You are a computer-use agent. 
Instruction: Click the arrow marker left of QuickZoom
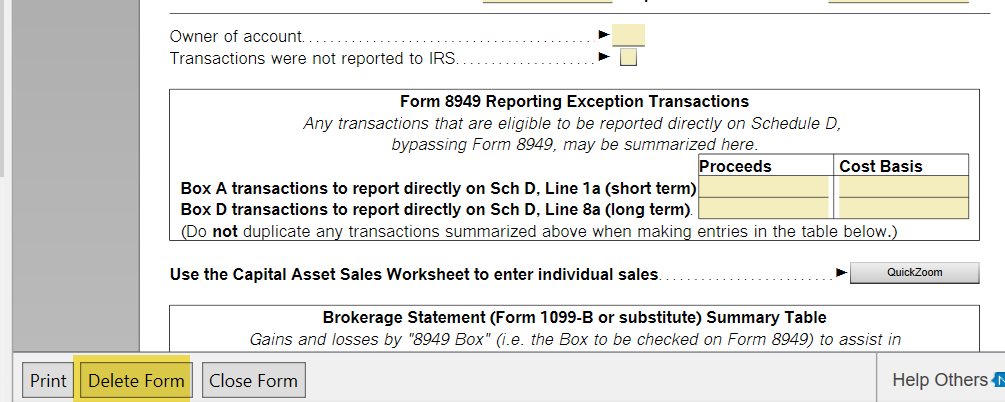pyautogui.click(x=842, y=273)
